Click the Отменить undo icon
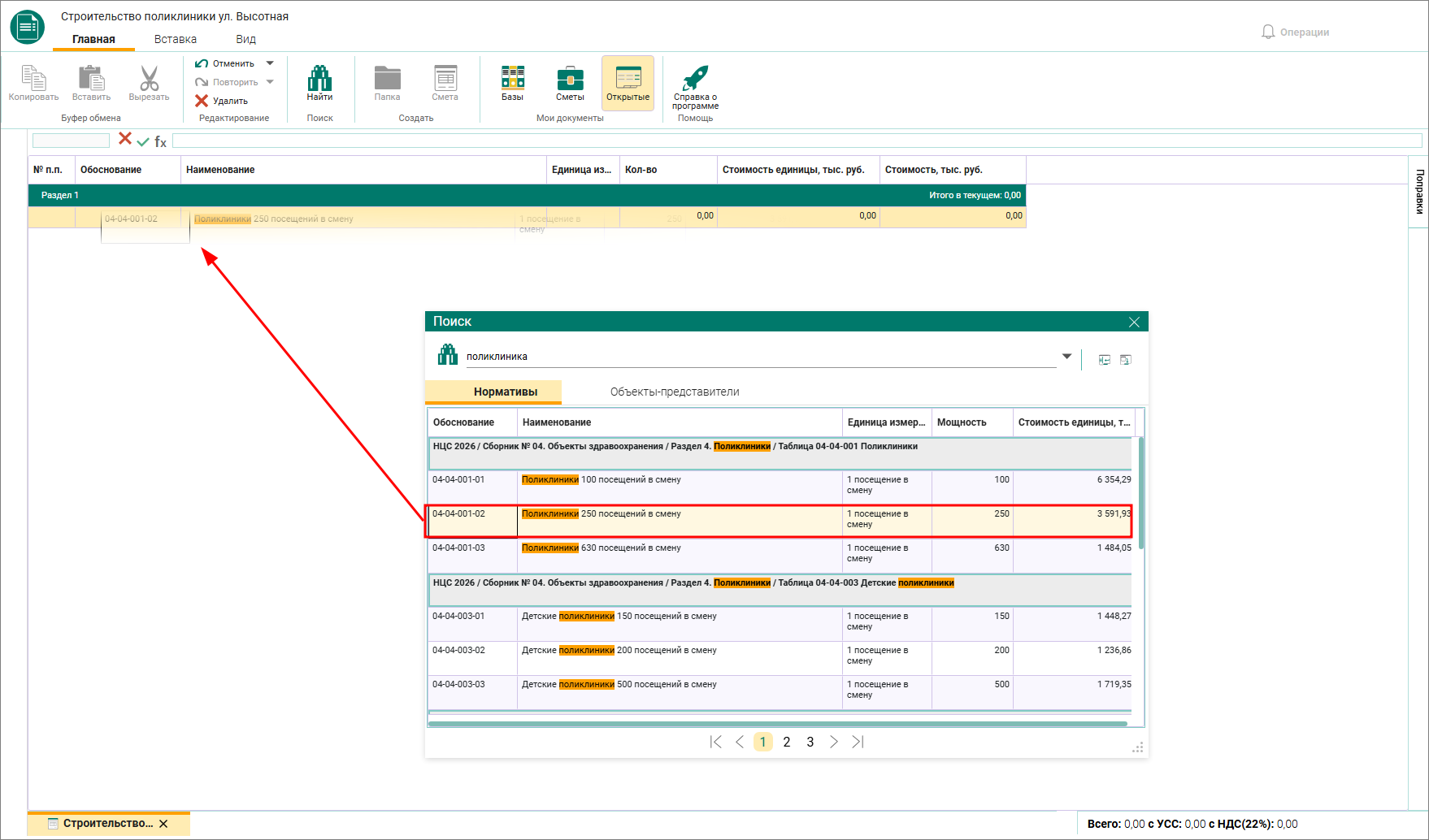This screenshot has height=840, width=1429. (x=202, y=63)
